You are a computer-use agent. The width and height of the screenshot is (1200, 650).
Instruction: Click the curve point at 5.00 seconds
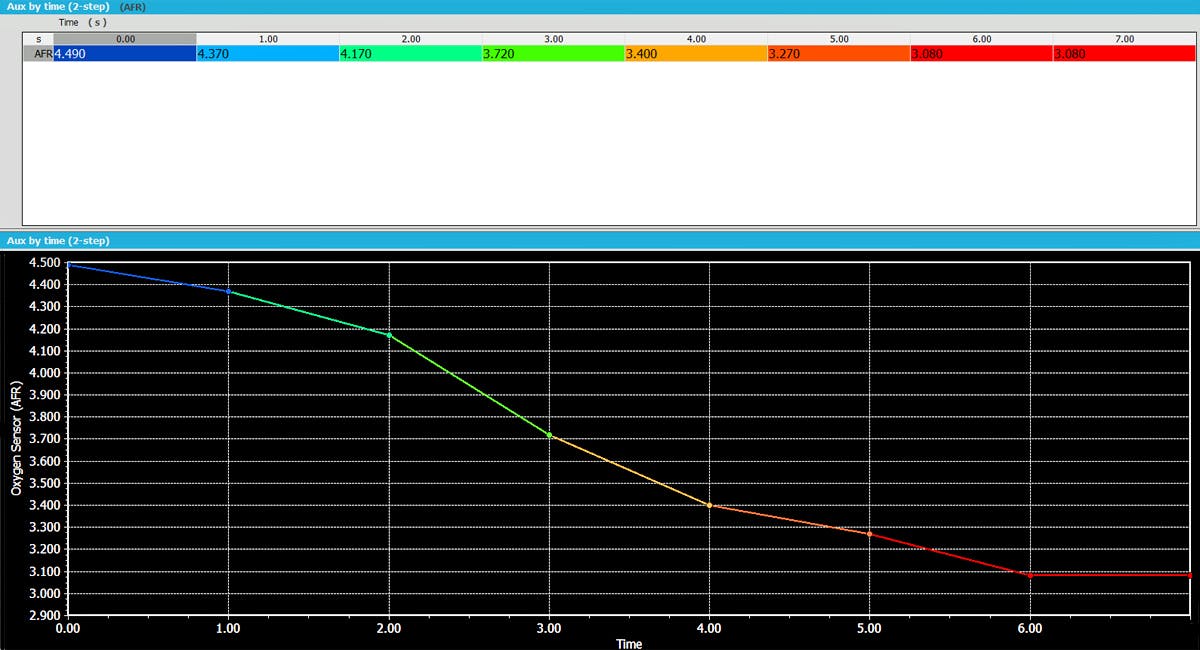(869, 534)
